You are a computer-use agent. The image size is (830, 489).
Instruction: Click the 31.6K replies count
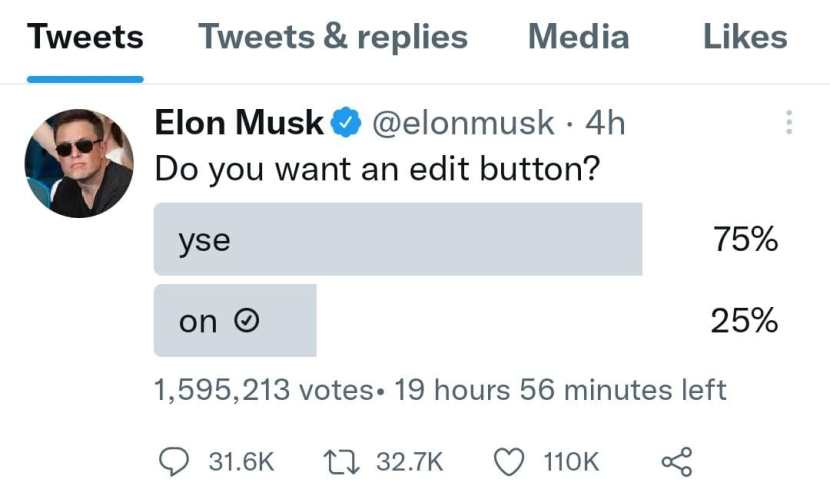click(x=241, y=461)
